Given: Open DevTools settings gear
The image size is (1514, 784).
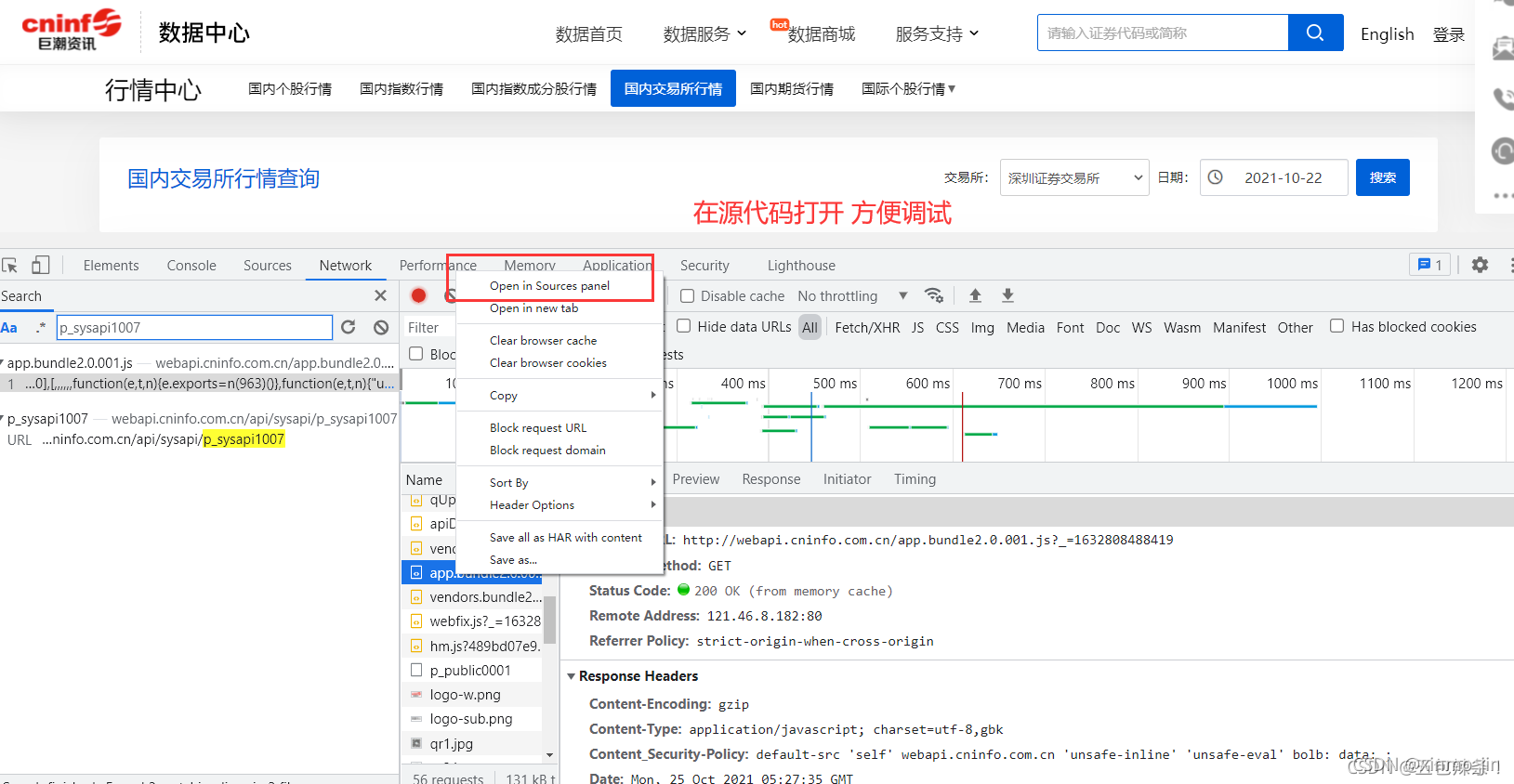Looking at the screenshot, I should pos(1480,265).
